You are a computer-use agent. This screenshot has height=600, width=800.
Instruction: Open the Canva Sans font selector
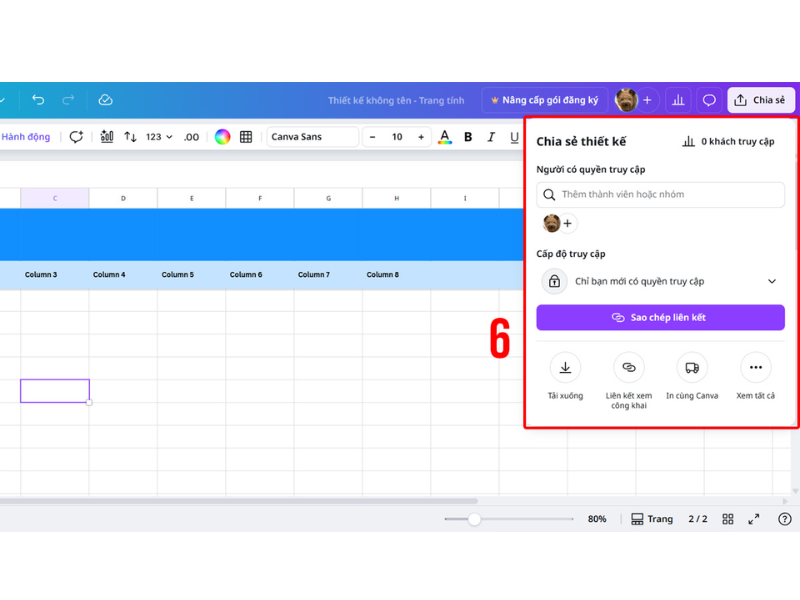click(x=312, y=136)
